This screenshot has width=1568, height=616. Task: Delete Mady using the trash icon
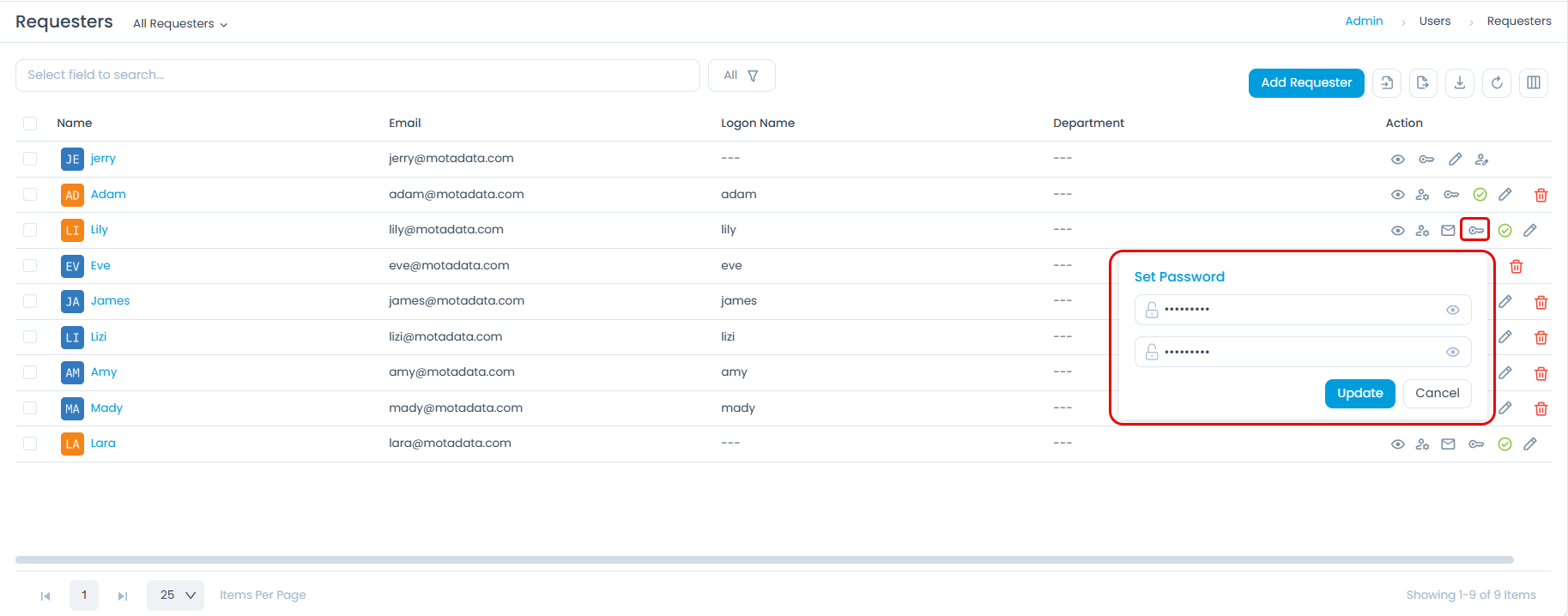click(1541, 409)
